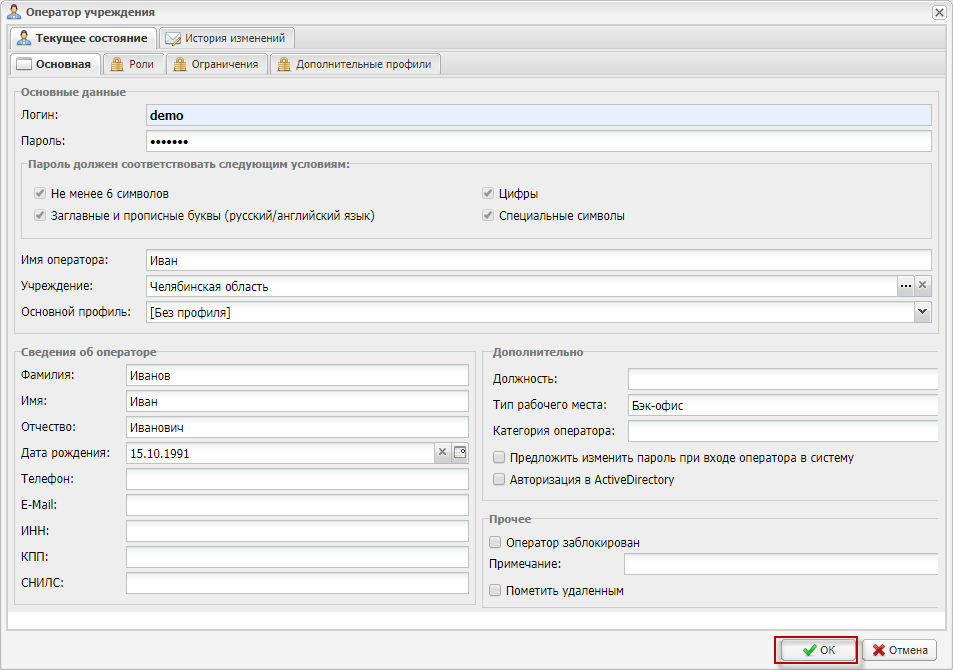Clear the Учреждение field with X icon
This screenshot has width=953, height=670.
tap(923, 286)
